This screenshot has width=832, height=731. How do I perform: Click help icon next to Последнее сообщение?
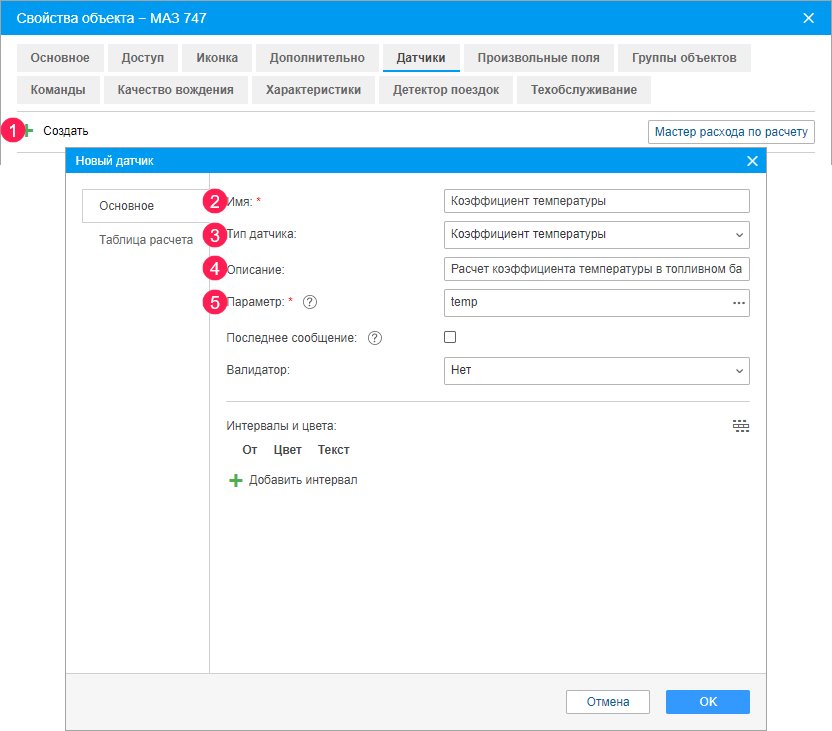[375, 338]
